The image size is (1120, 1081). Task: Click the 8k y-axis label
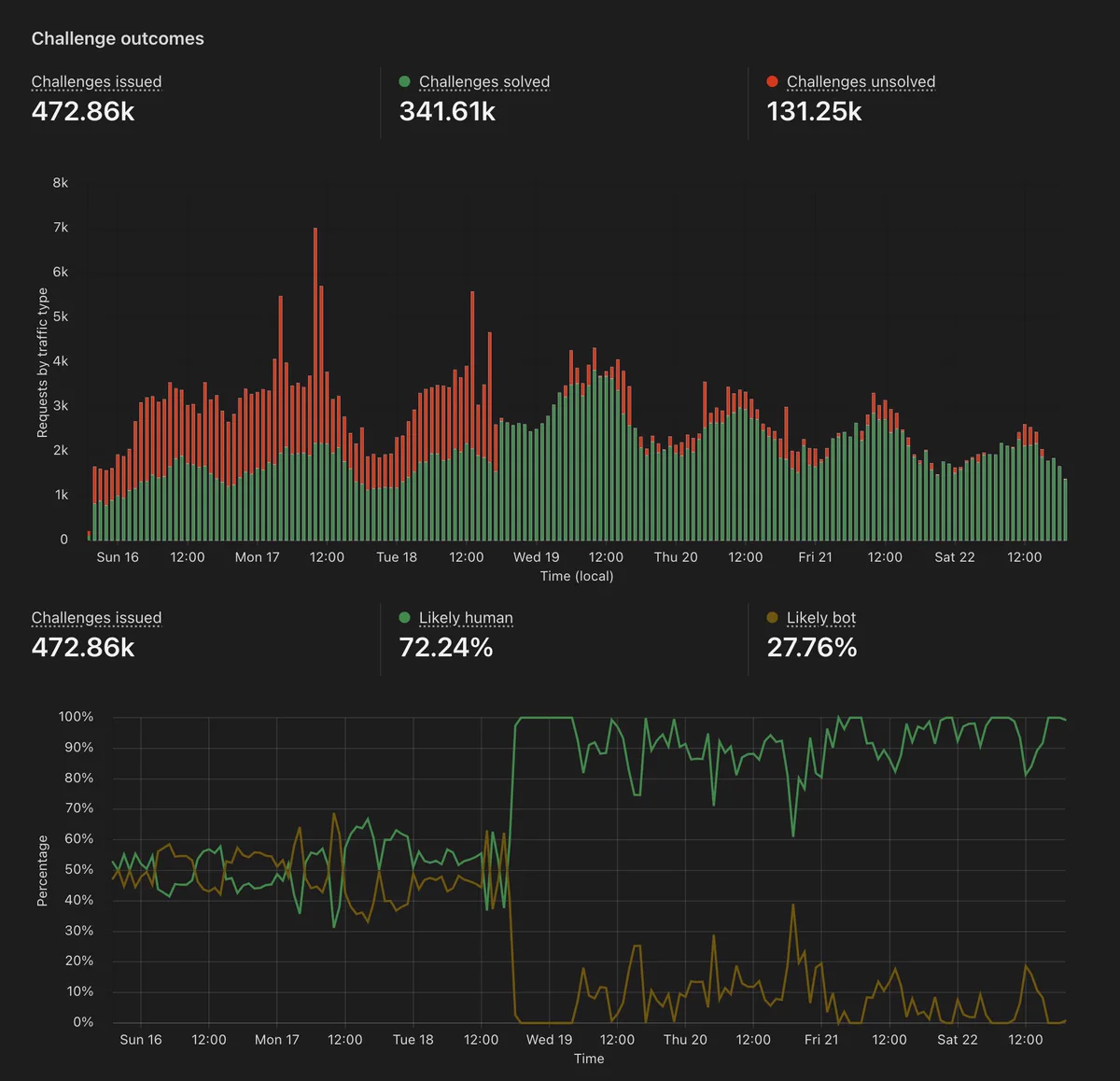pos(61,183)
